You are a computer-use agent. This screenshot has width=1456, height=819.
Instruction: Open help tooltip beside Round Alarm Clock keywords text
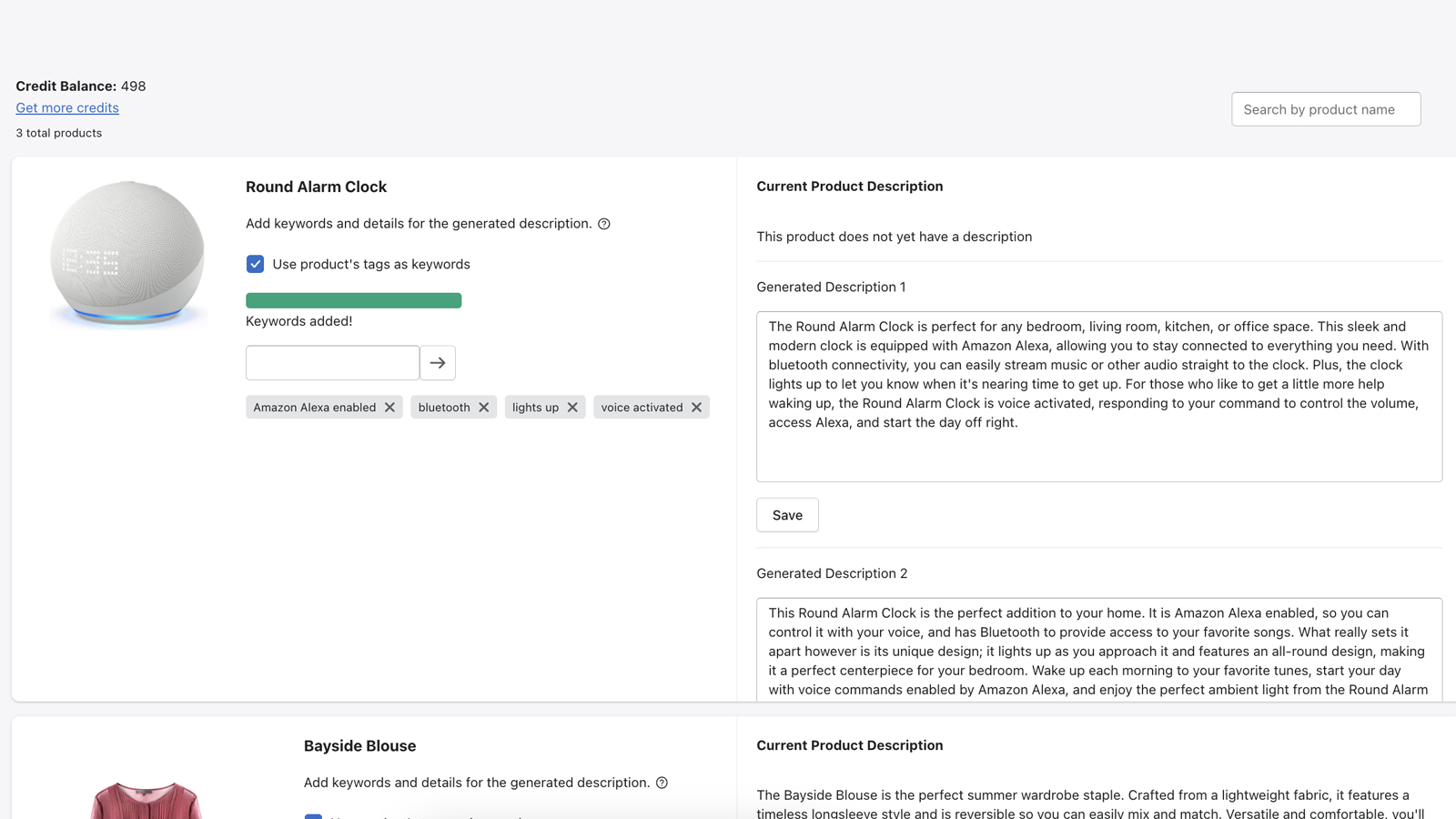604,224
